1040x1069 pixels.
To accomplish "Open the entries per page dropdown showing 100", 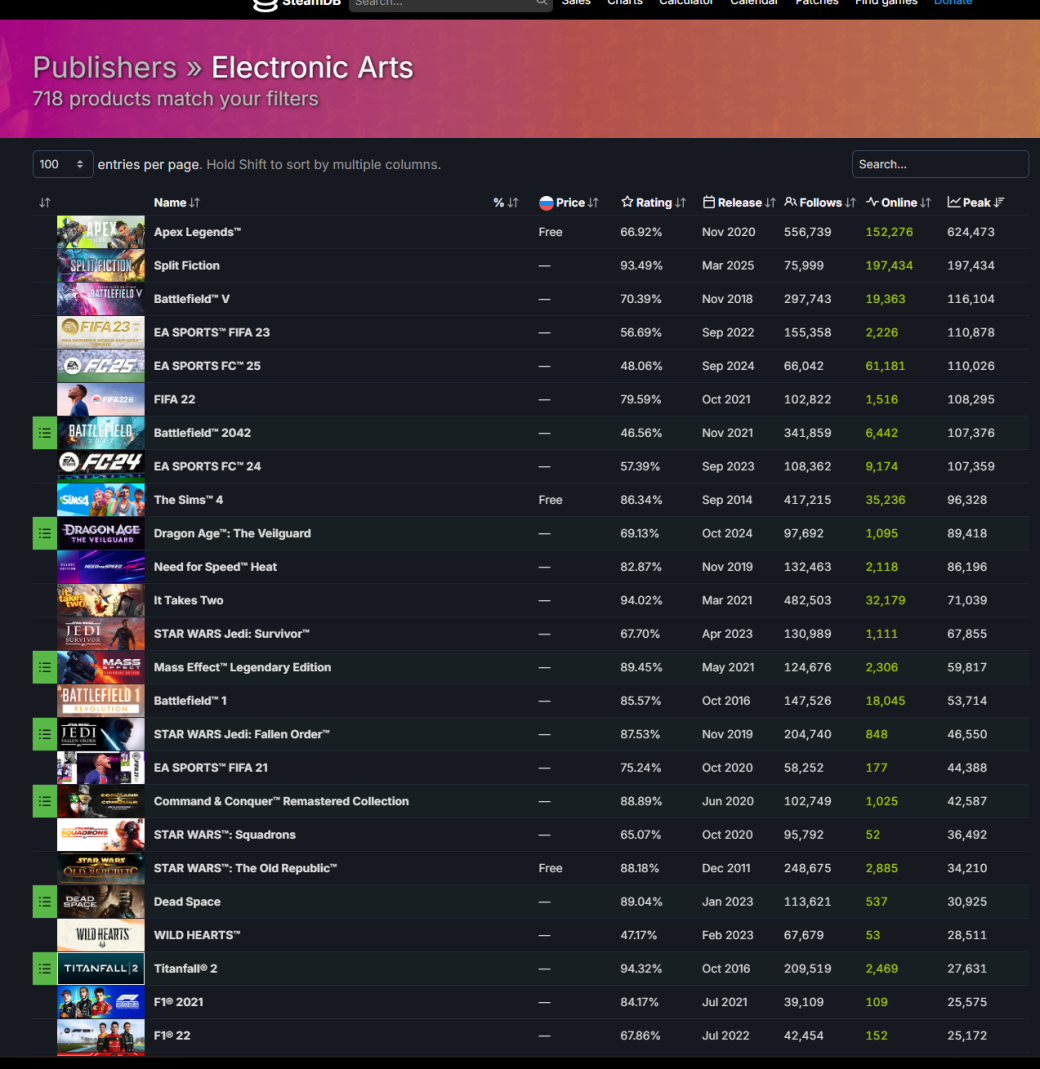I will (63, 164).
